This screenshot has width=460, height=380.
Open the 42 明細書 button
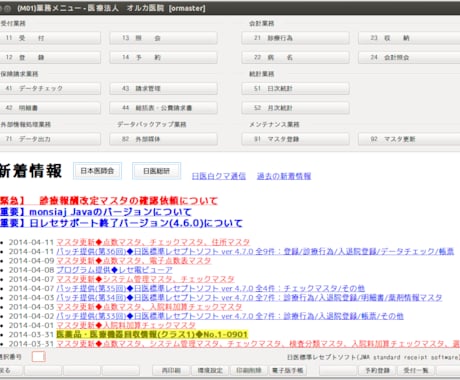pyautogui.click(x=50, y=108)
